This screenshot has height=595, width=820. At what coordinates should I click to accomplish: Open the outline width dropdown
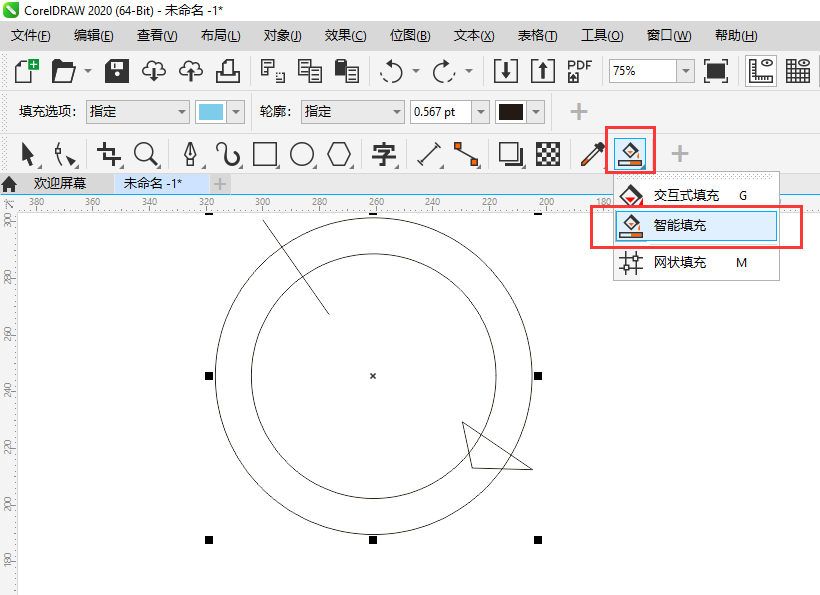coord(479,111)
